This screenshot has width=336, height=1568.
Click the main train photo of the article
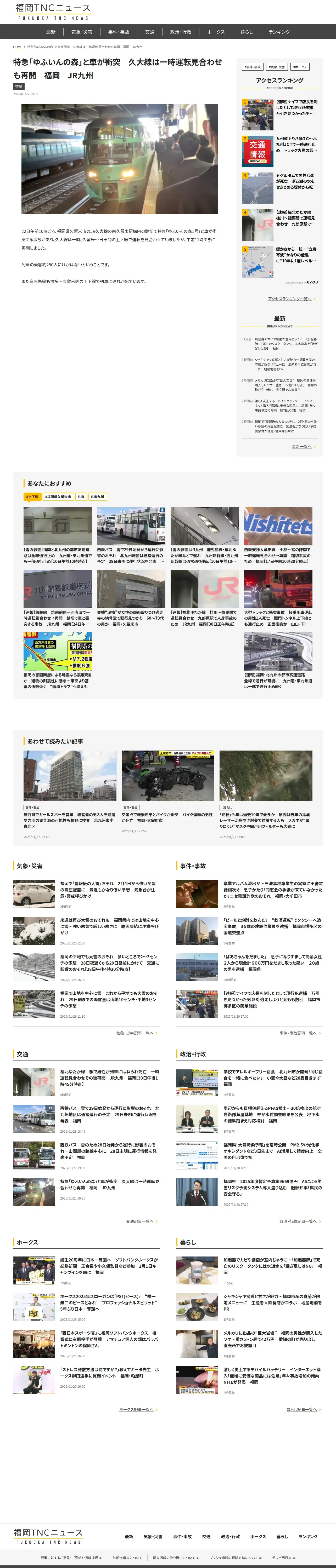[120, 159]
